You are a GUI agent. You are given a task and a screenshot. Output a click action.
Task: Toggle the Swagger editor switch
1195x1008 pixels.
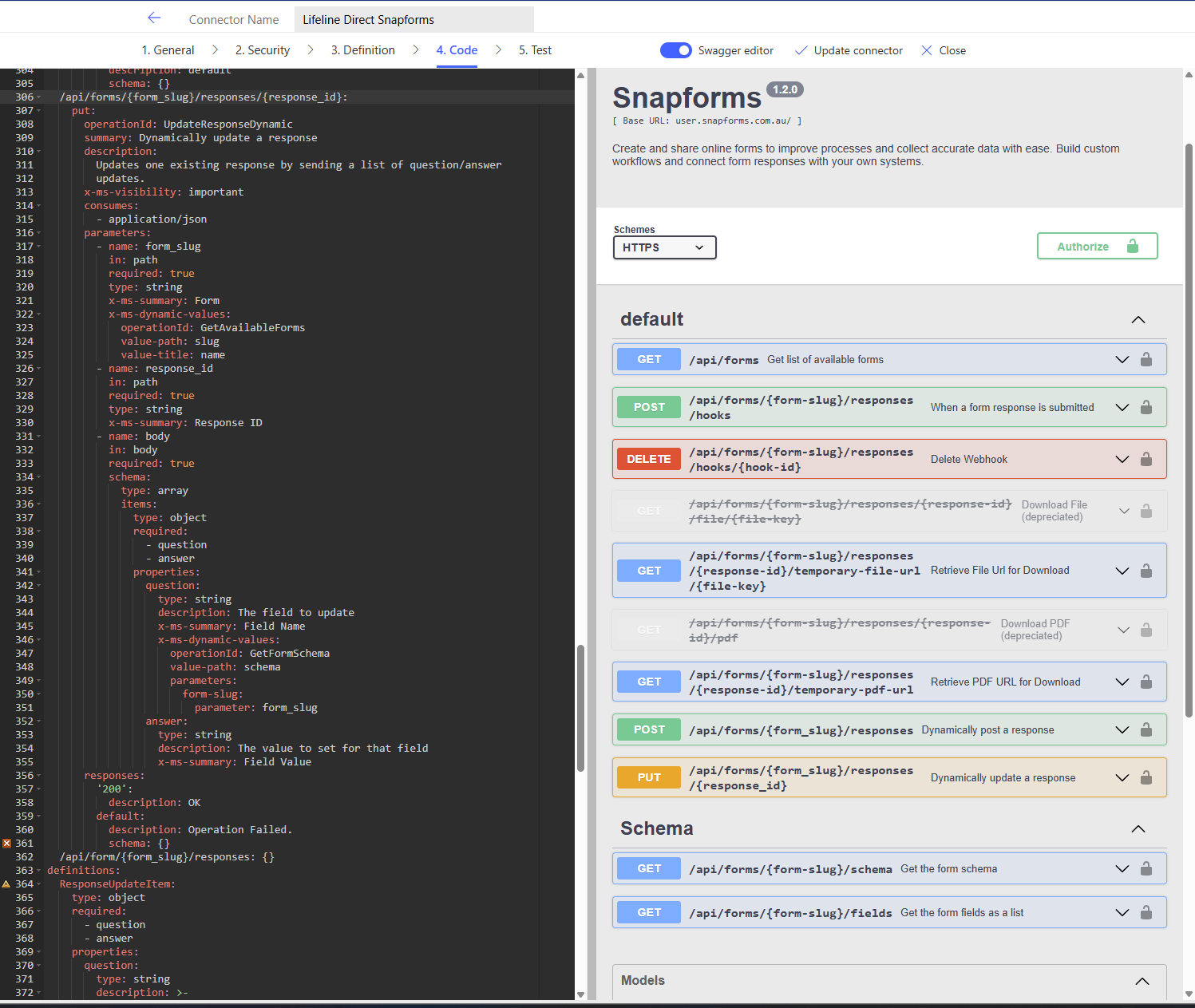coord(676,50)
